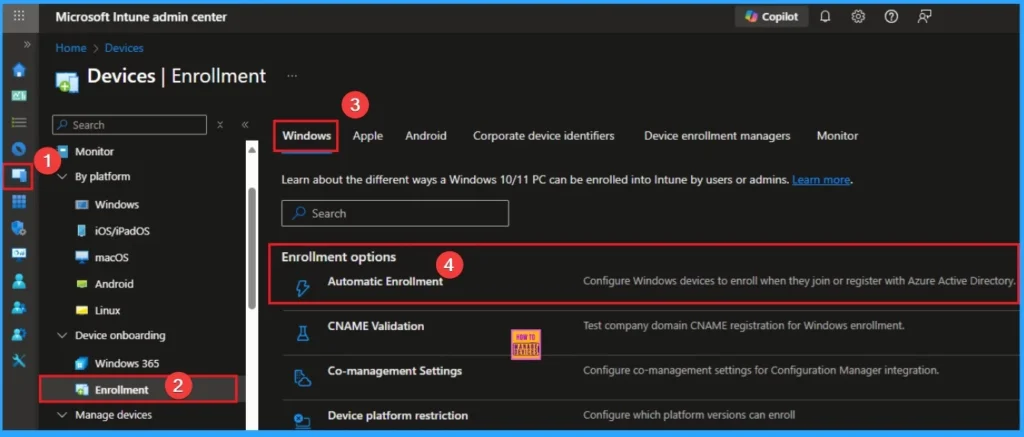Click the Device platform restriction icon
This screenshot has height=437, width=1024.
tap(302, 421)
